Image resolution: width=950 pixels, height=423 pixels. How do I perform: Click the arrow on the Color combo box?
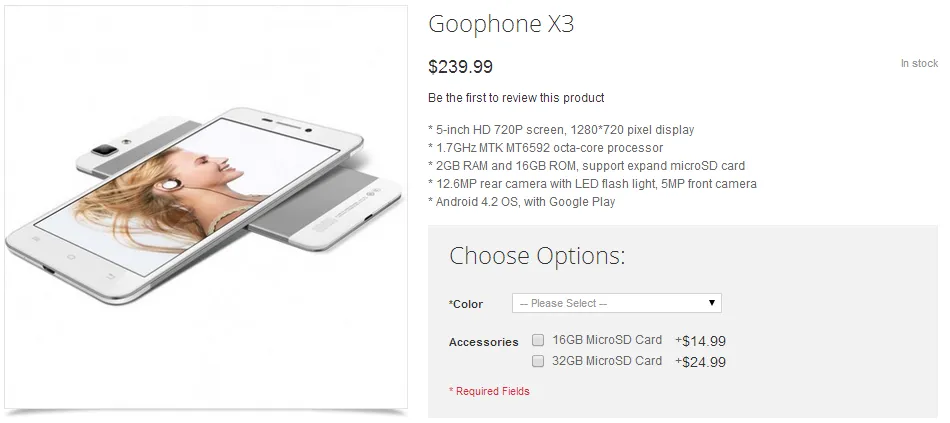click(x=711, y=303)
